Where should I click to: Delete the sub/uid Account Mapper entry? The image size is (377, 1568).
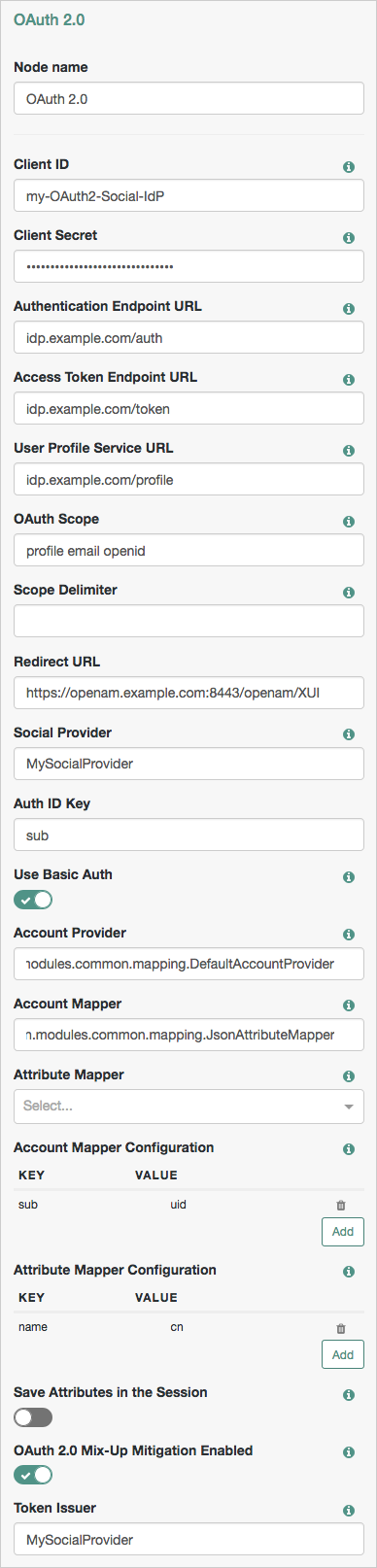pyautogui.click(x=340, y=1205)
